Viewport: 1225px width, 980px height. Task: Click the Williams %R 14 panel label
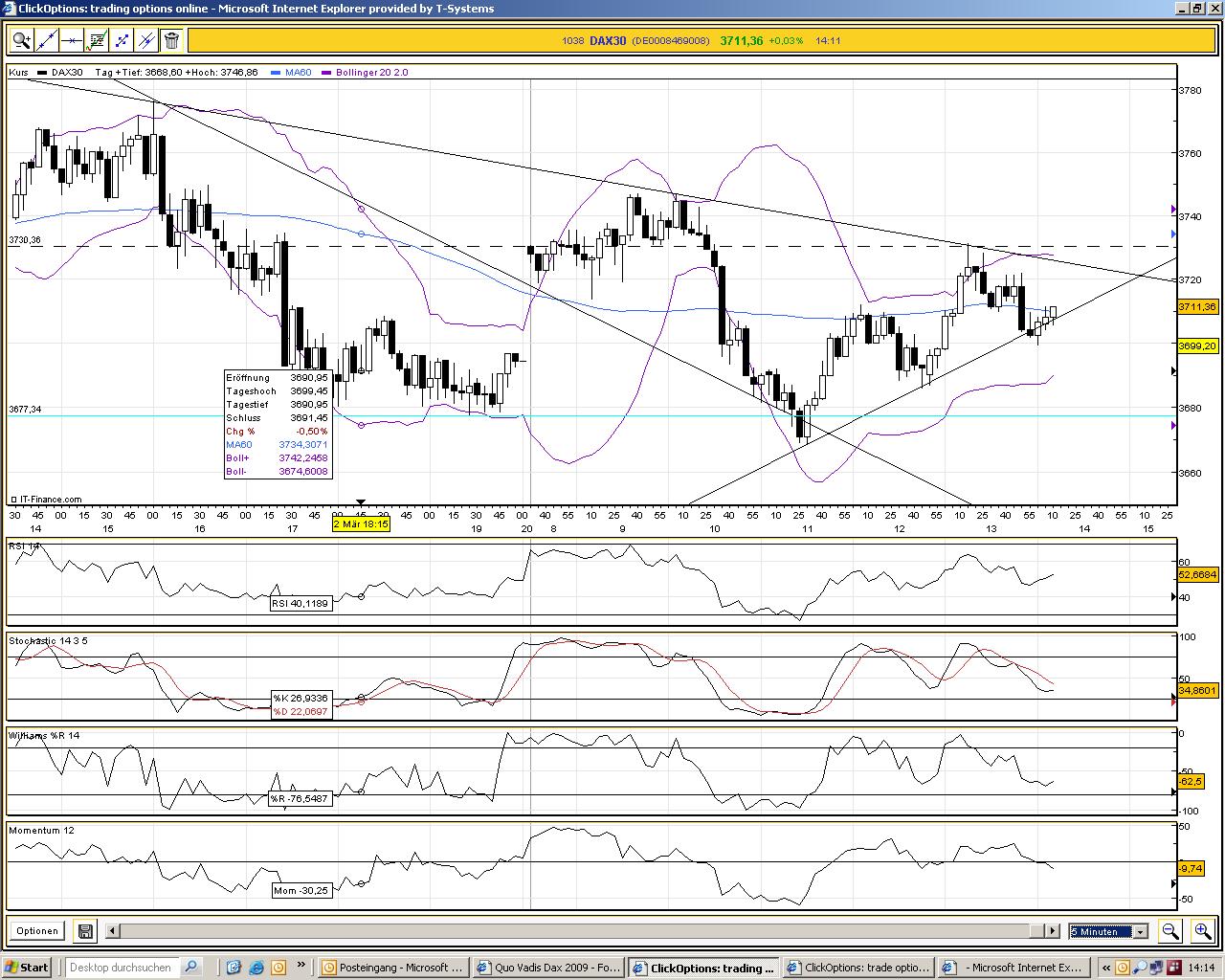click(44, 735)
